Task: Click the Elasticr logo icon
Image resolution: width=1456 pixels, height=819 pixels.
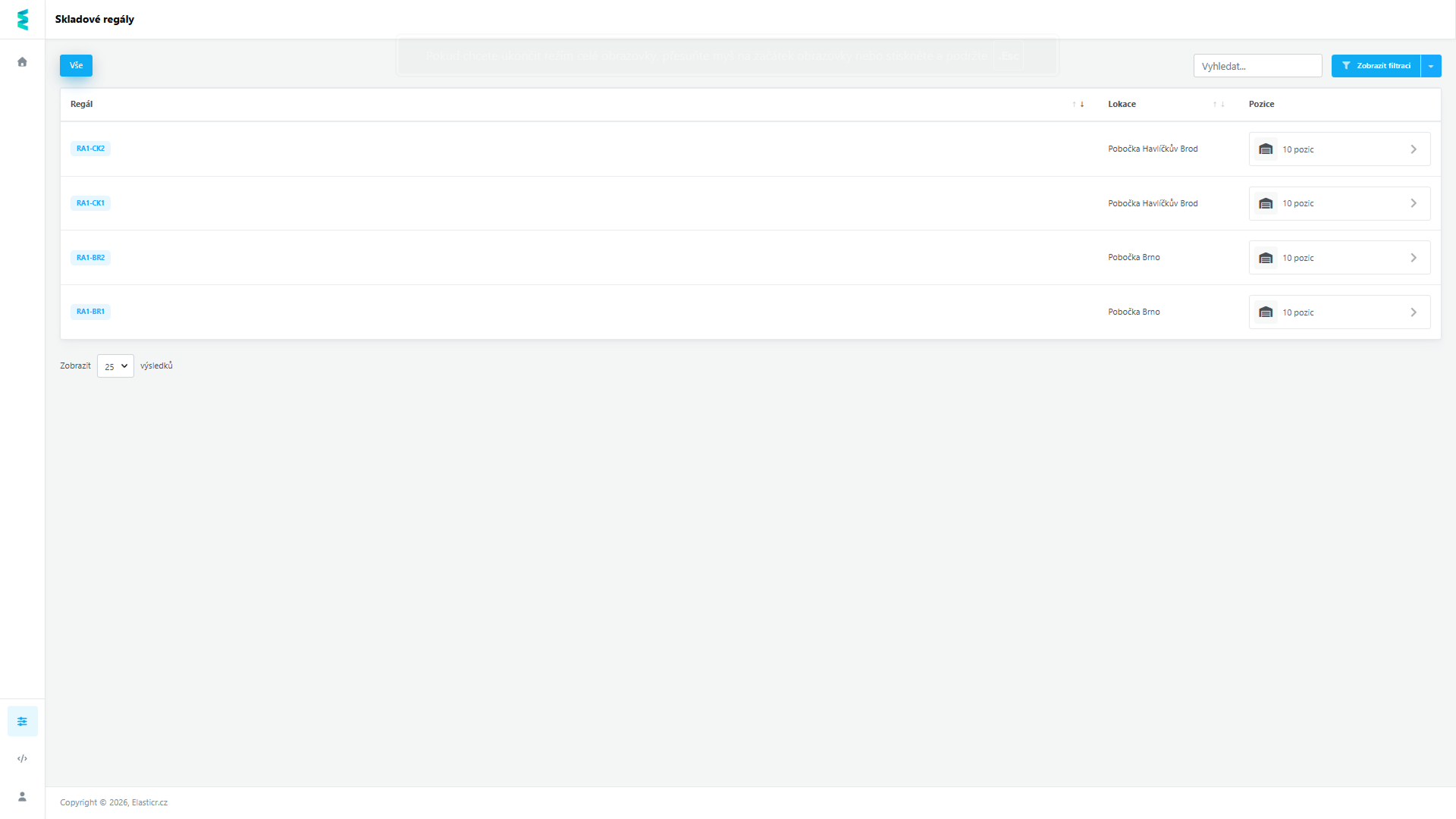Action: click(23, 20)
